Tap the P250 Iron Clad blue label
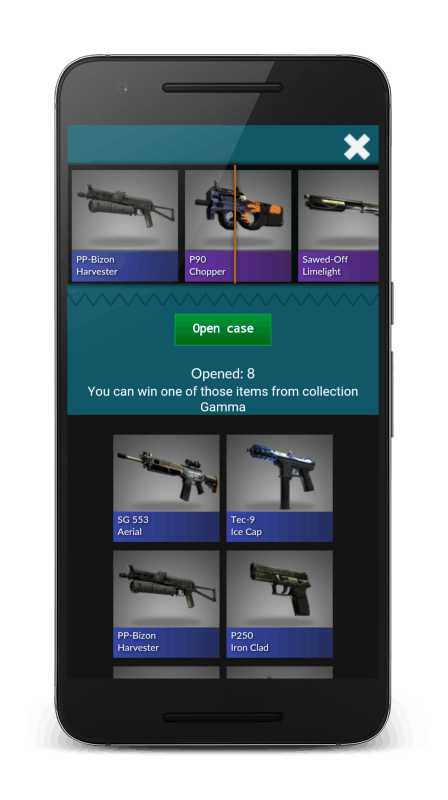The width and height of the screenshot is (448, 800). coord(280,642)
